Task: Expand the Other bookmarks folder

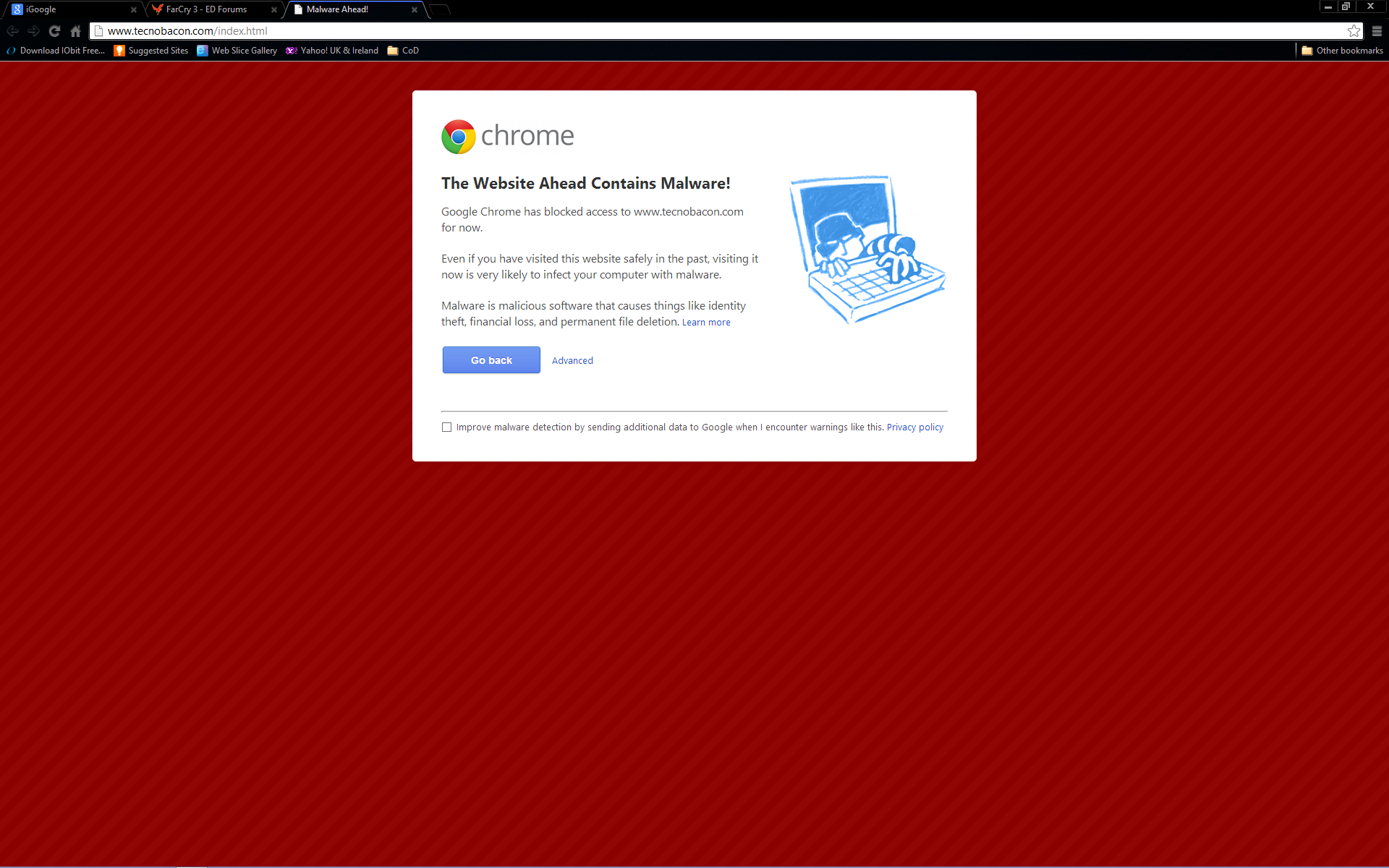Action: (x=1342, y=51)
